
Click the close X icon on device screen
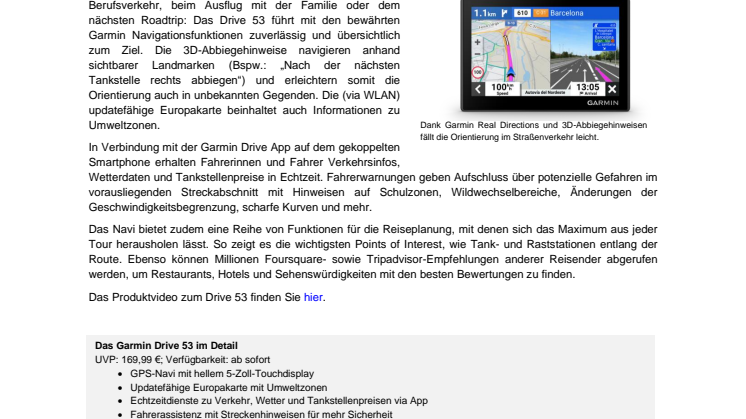point(612,89)
